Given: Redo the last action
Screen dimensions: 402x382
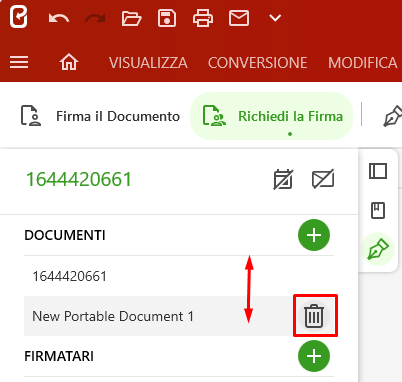Looking at the screenshot, I should pyautogui.click(x=95, y=18).
